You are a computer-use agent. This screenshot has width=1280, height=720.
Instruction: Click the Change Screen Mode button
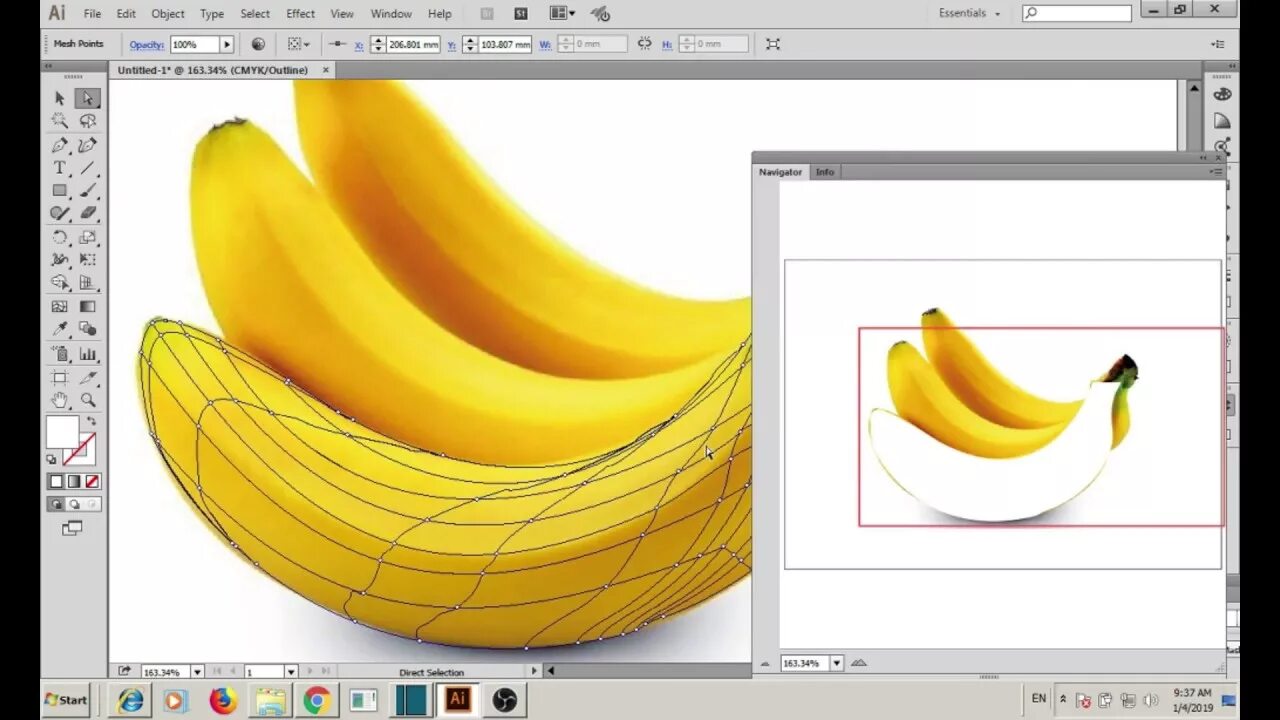coord(72,529)
